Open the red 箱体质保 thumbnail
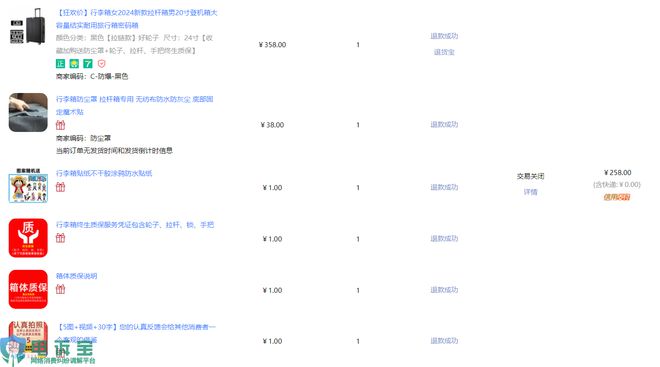This screenshot has width=660, height=367. point(28,289)
